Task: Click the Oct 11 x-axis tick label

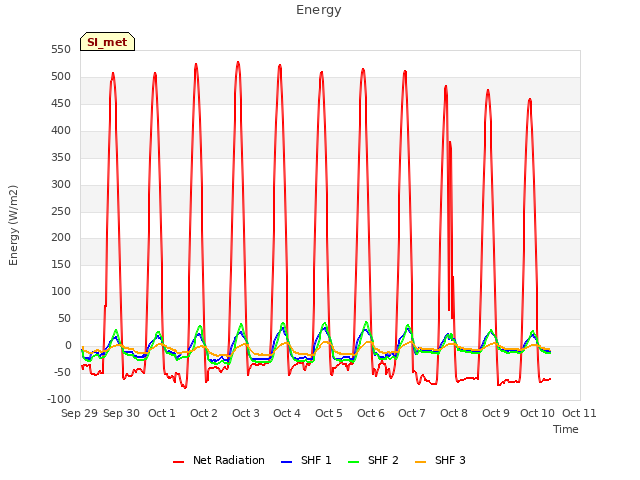Action: click(x=579, y=413)
